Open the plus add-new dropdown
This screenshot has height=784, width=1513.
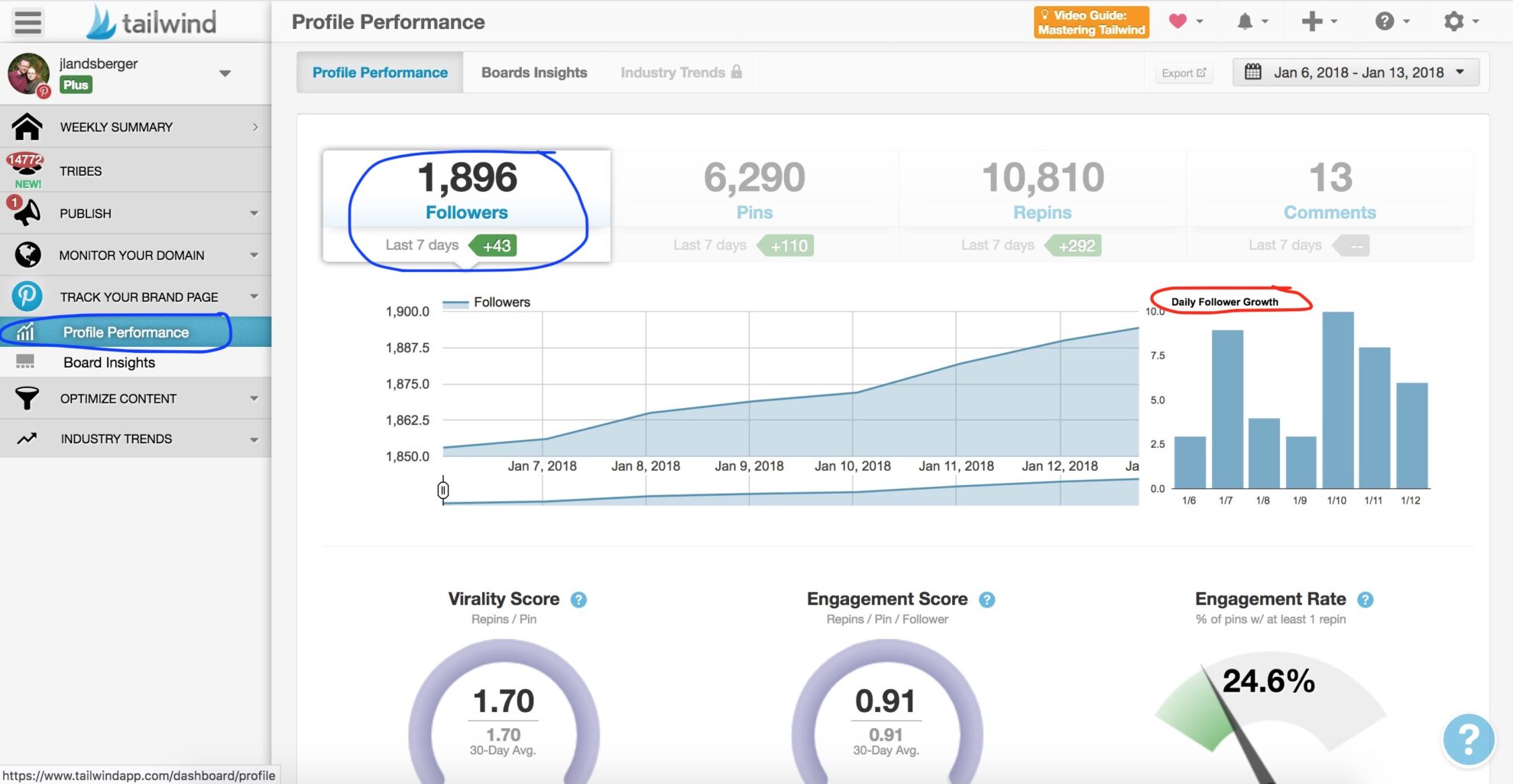click(1320, 21)
